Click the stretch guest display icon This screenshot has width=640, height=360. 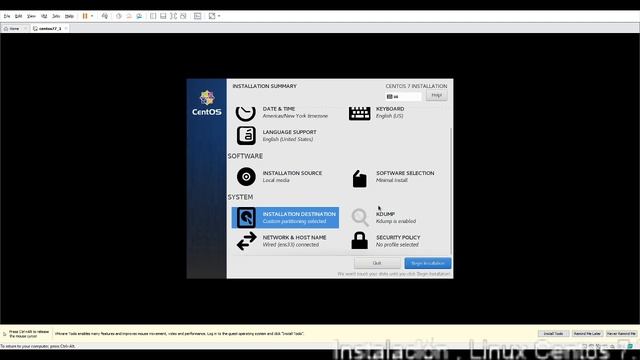coord(212,16)
